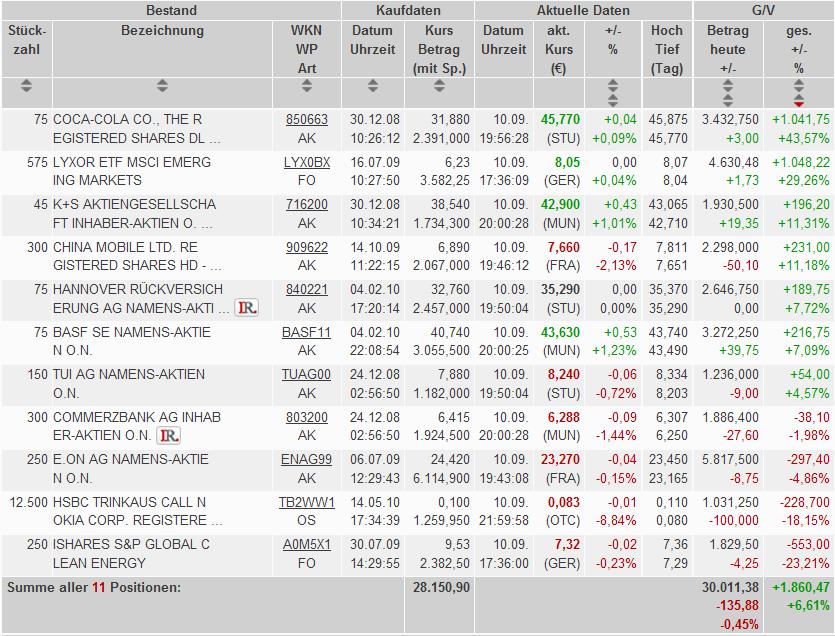Click today's total change -135,88
The width and height of the screenshot is (835, 636).
point(738,606)
